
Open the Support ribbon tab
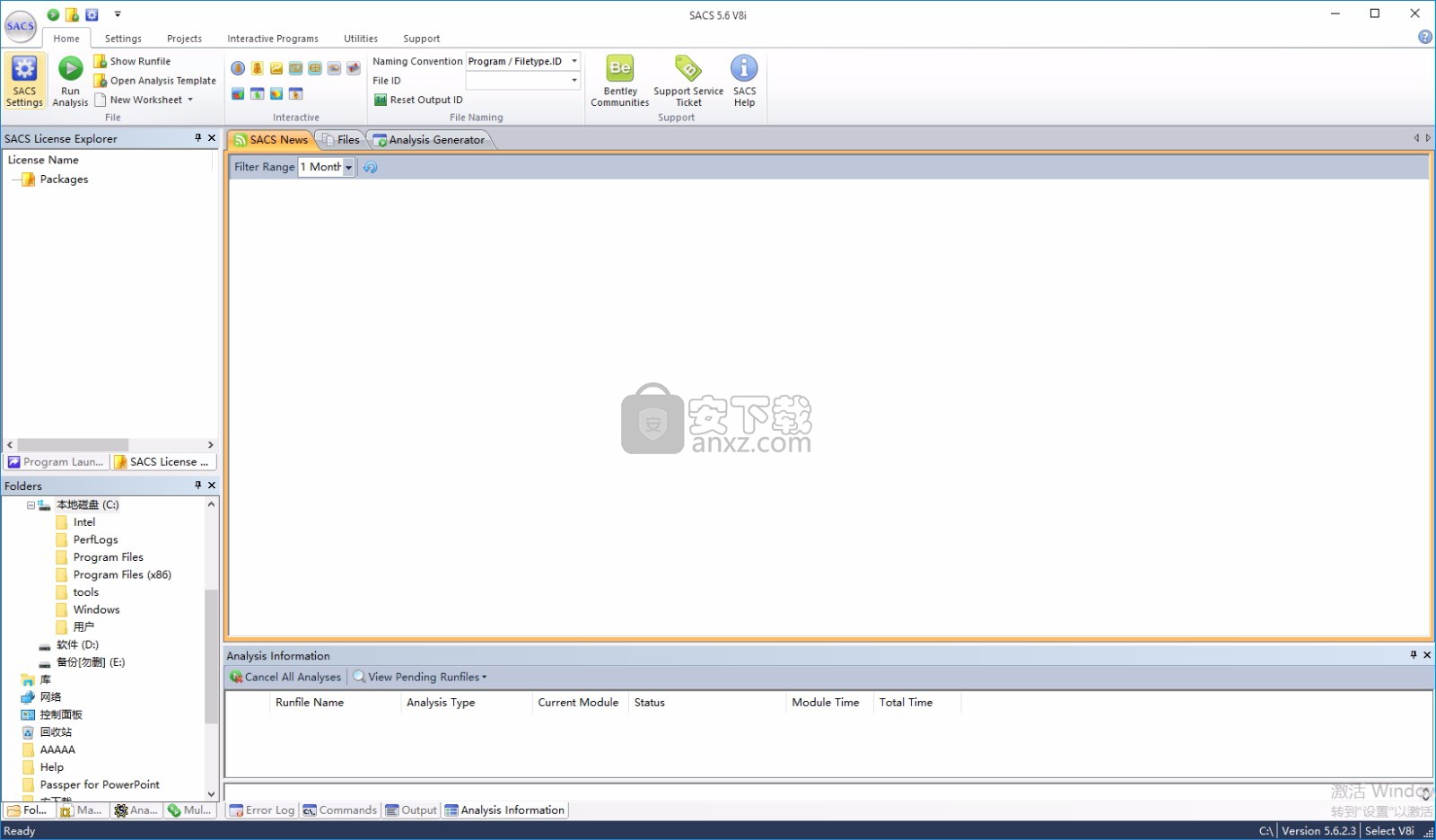pyautogui.click(x=421, y=39)
